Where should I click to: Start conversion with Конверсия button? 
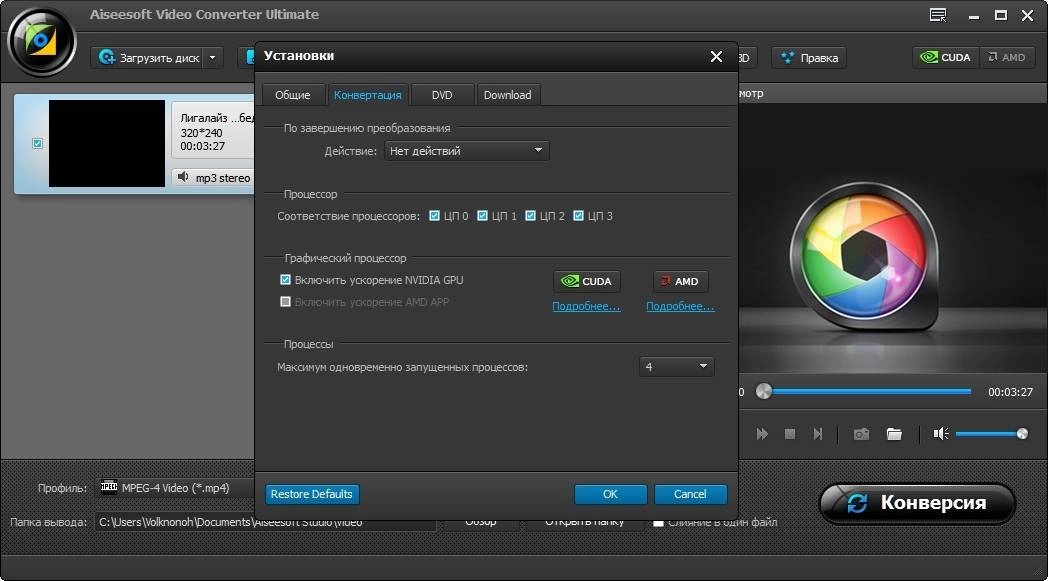tap(917, 503)
